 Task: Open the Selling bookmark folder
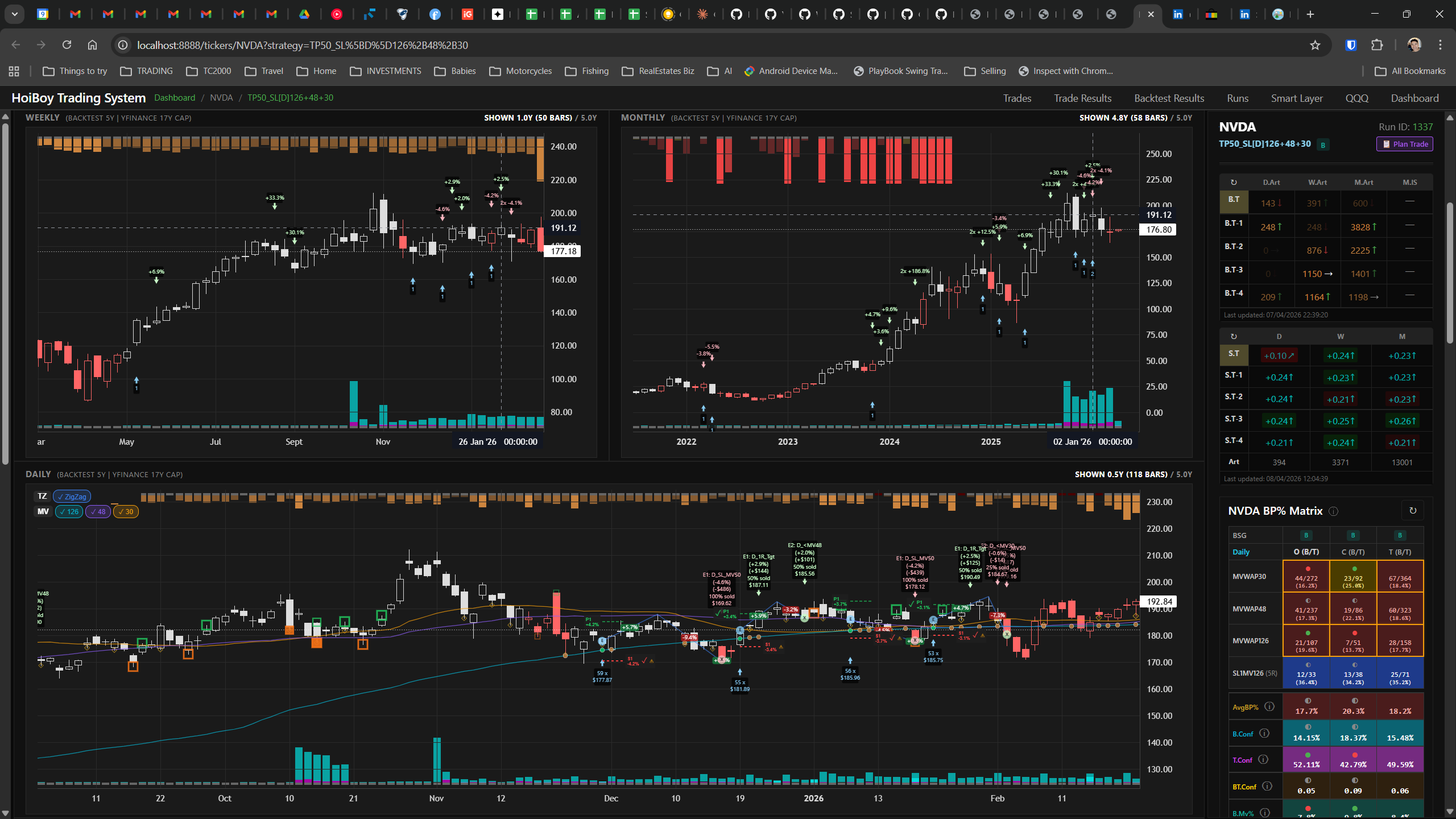pyautogui.click(x=985, y=71)
